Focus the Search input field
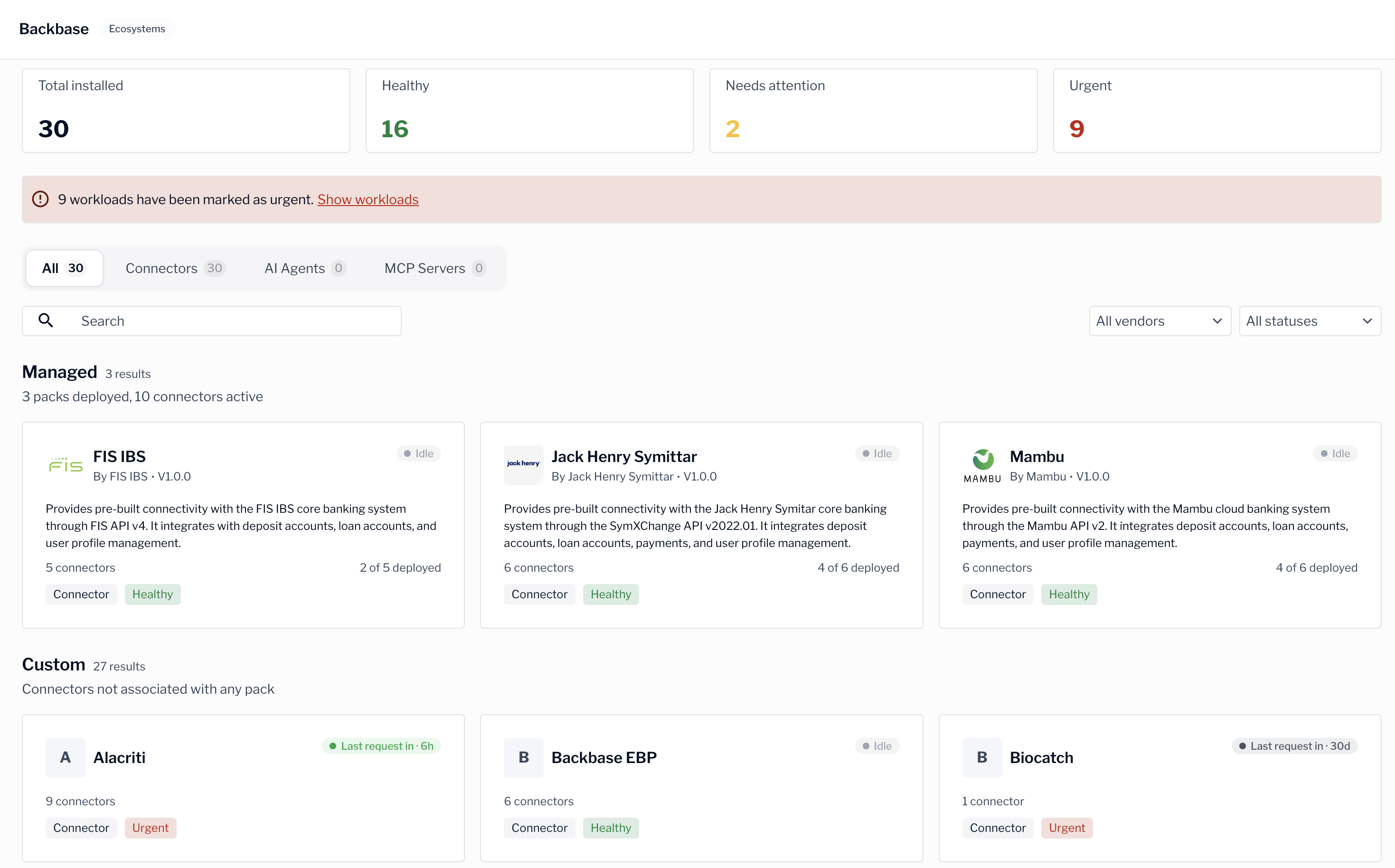The image size is (1395, 868). [212, 321]
